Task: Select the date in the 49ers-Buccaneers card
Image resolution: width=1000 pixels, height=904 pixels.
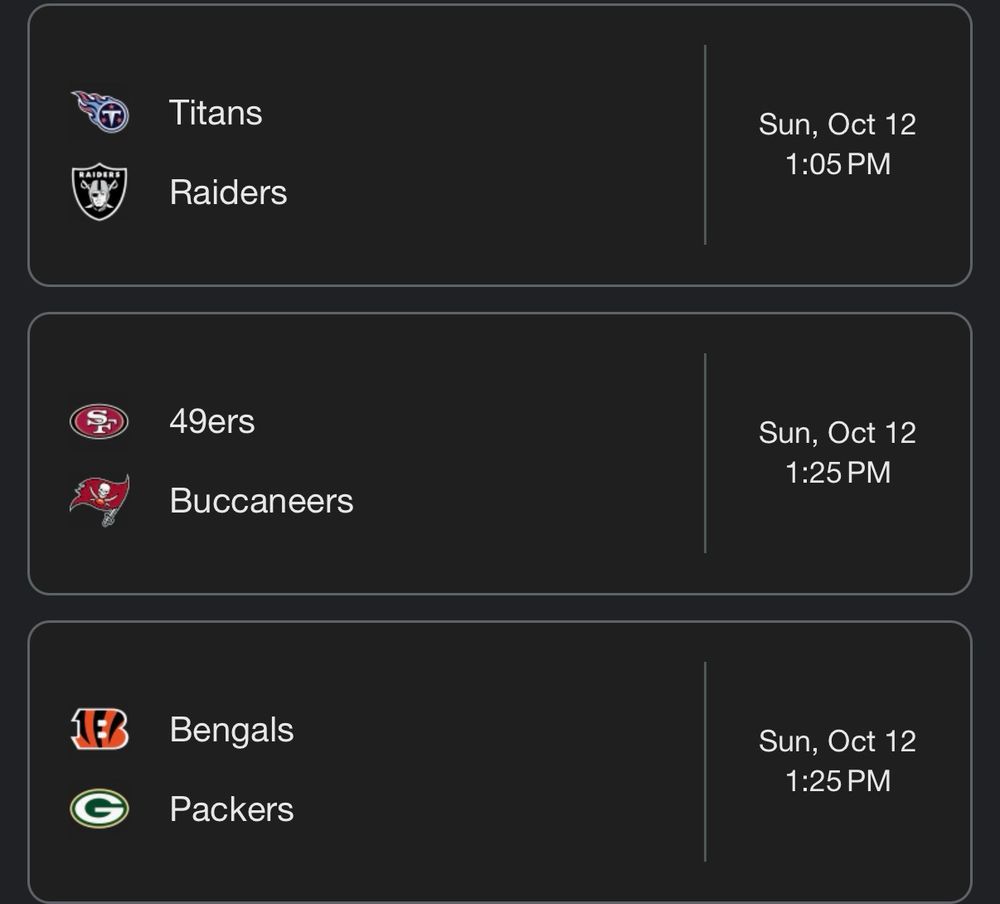Action: click(837, 432)
